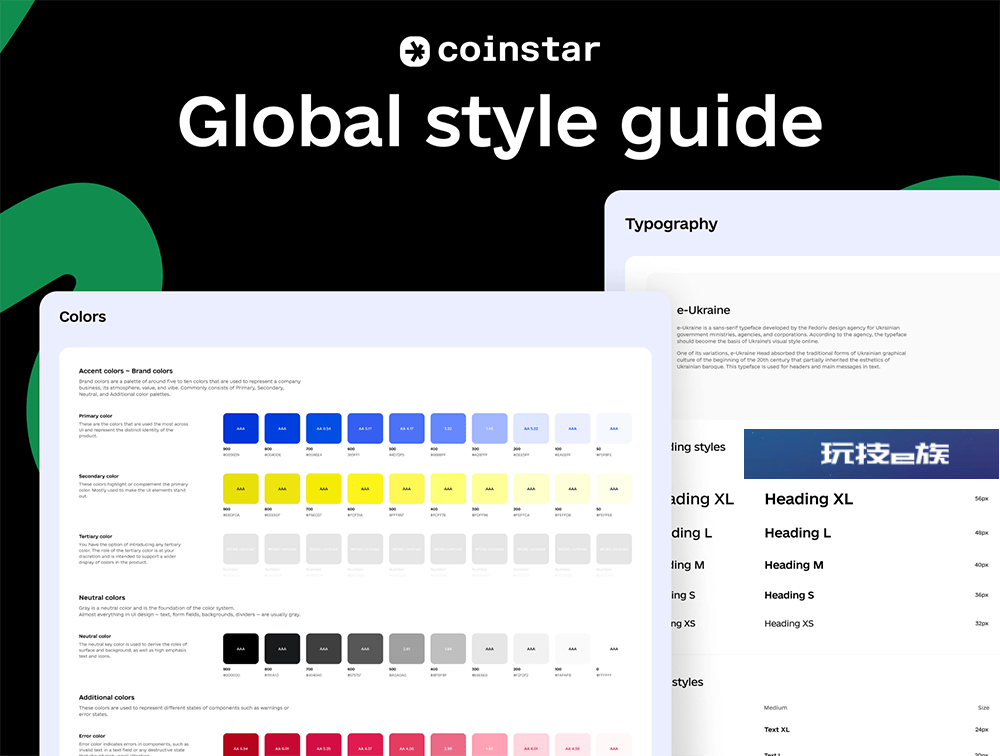Click the Heading XS regular sample

pos(789,623)
